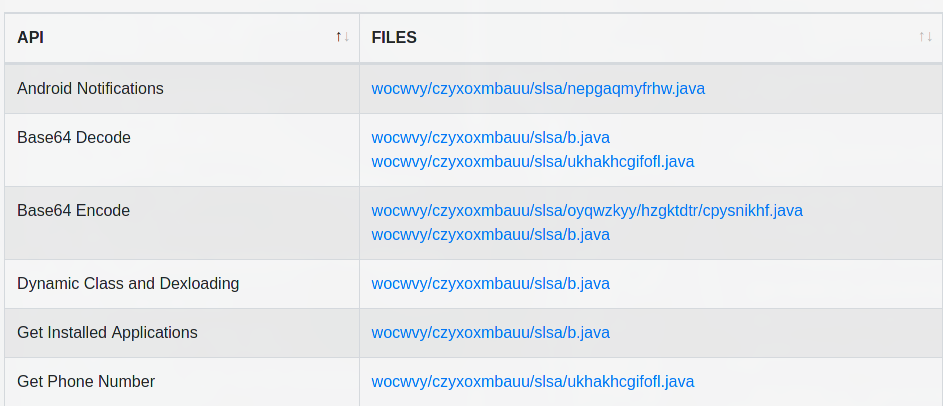Viewport: 943px width, 406px height.
Task: Select the Base64 Decode API cell text
Action: 73,138
